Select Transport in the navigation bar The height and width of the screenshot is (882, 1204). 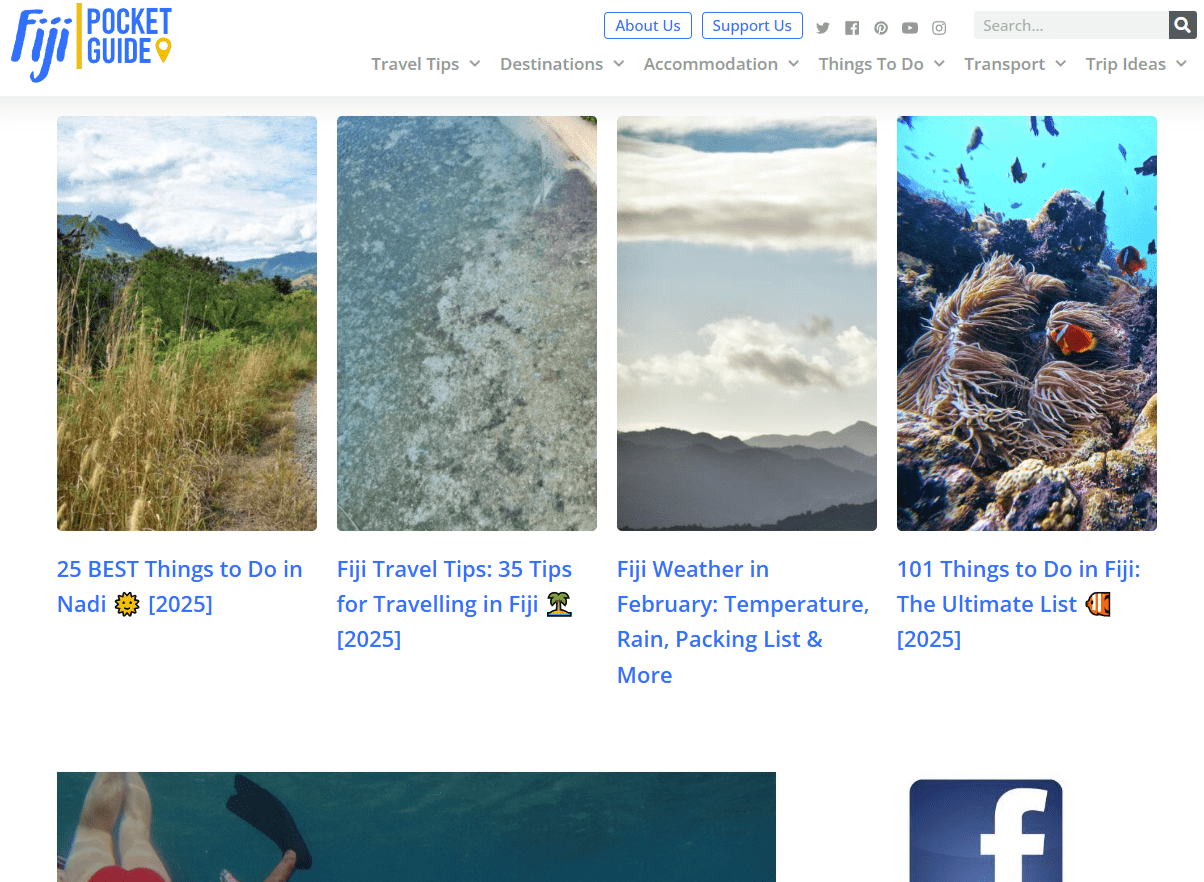(1014, 63)
